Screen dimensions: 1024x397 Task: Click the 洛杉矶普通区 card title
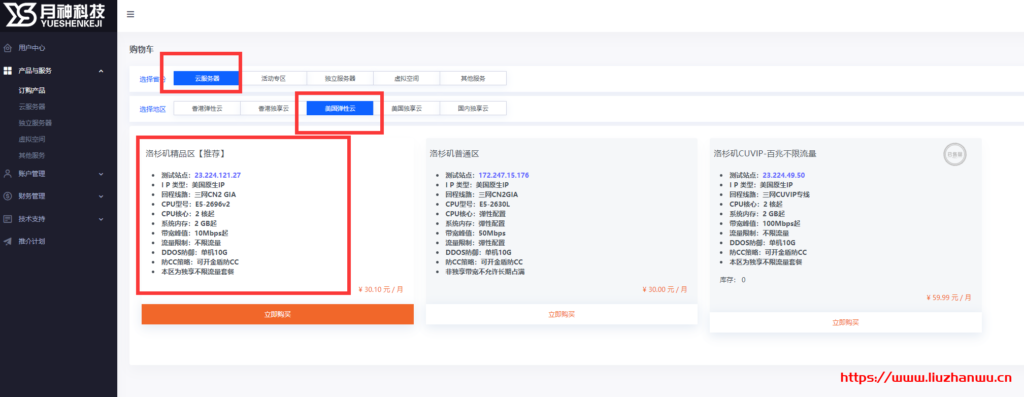[455, 153]
